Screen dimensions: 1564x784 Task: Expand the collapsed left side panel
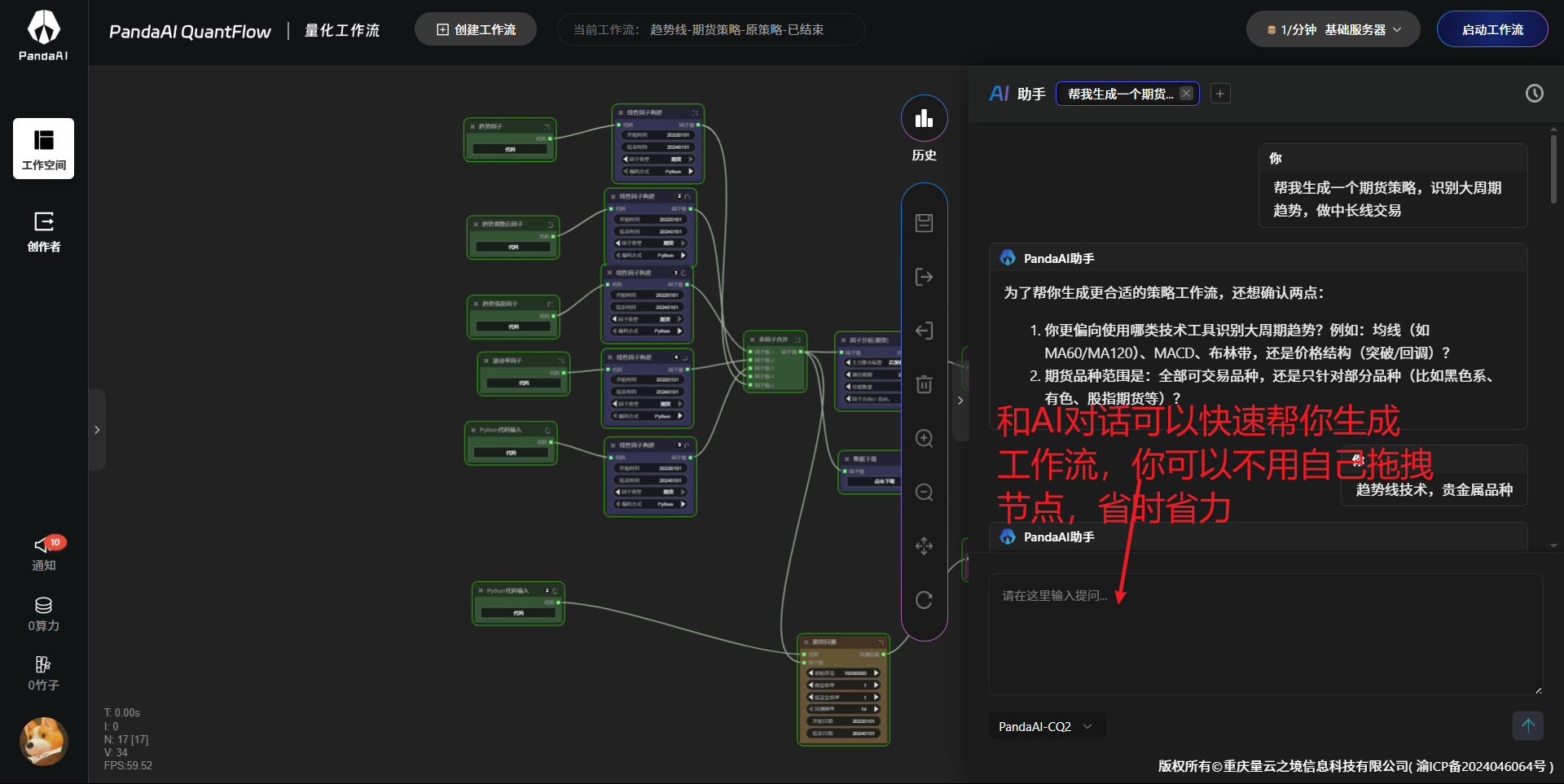pyautogui.click(x=97, y=430)
